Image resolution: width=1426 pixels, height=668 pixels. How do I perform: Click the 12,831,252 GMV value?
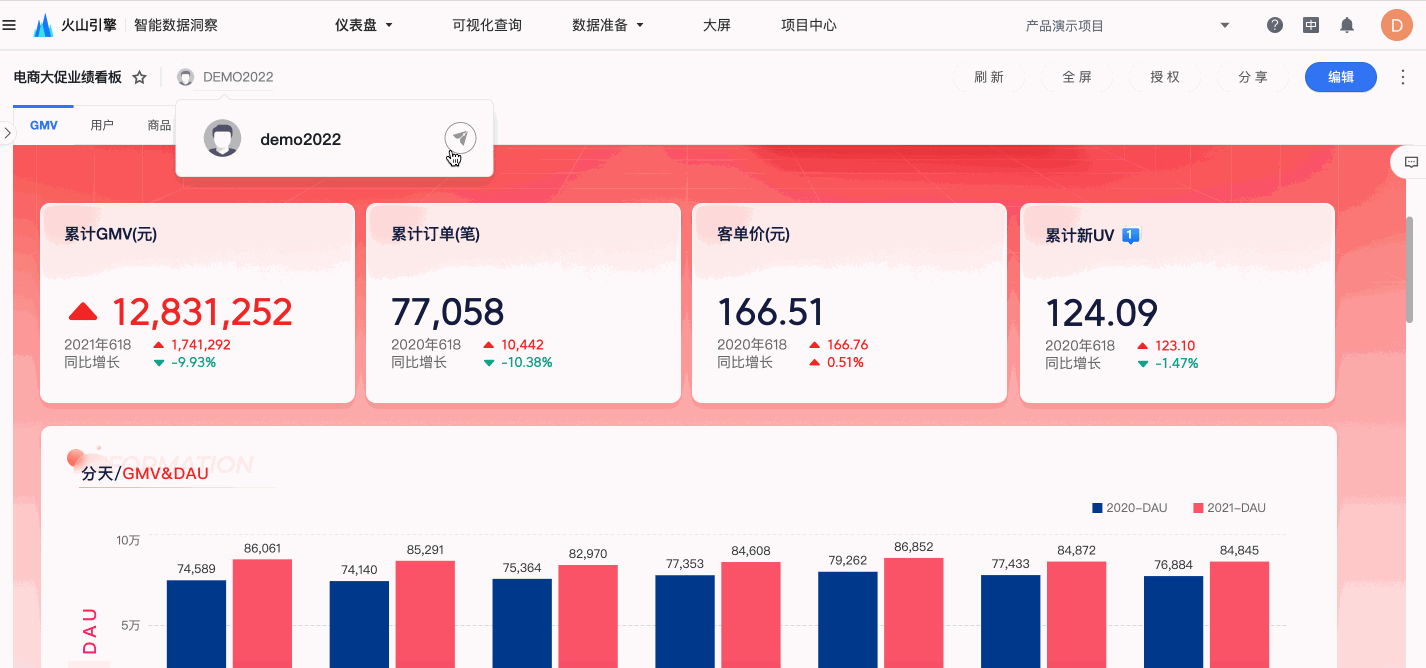click(x=202, y=312)
